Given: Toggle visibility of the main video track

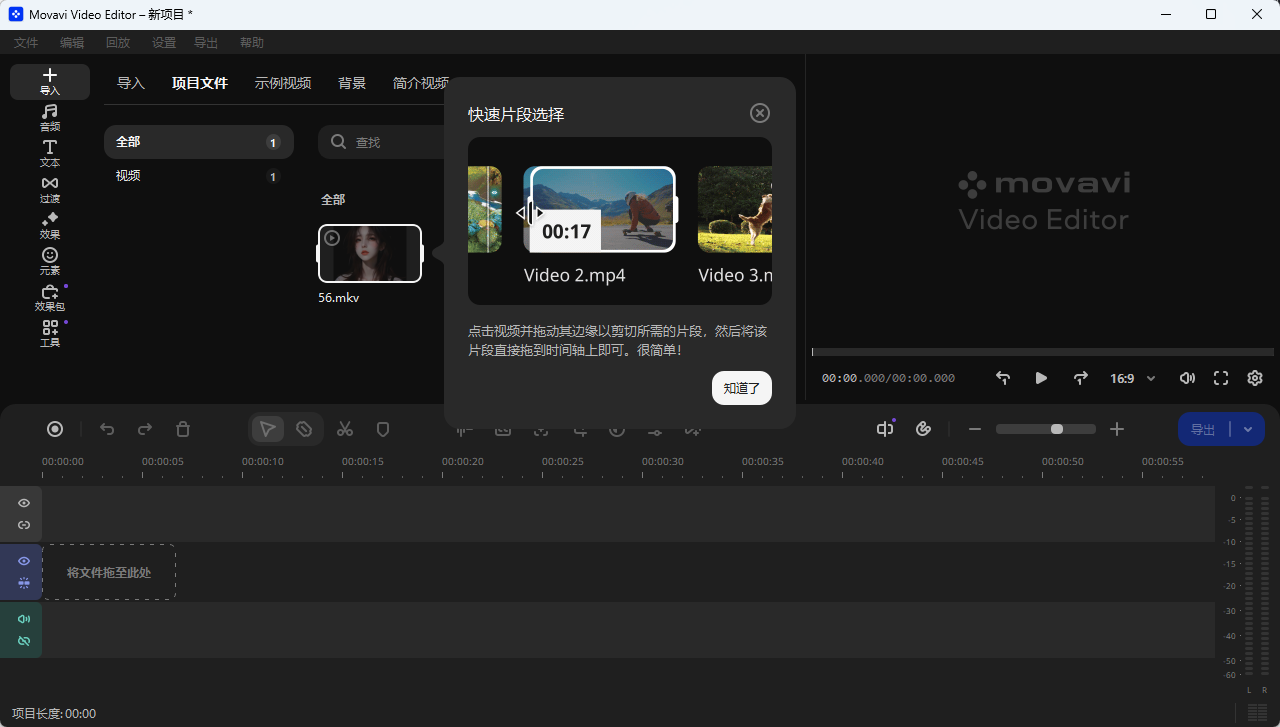Looking at the screenshot, I should coord(24,561).
